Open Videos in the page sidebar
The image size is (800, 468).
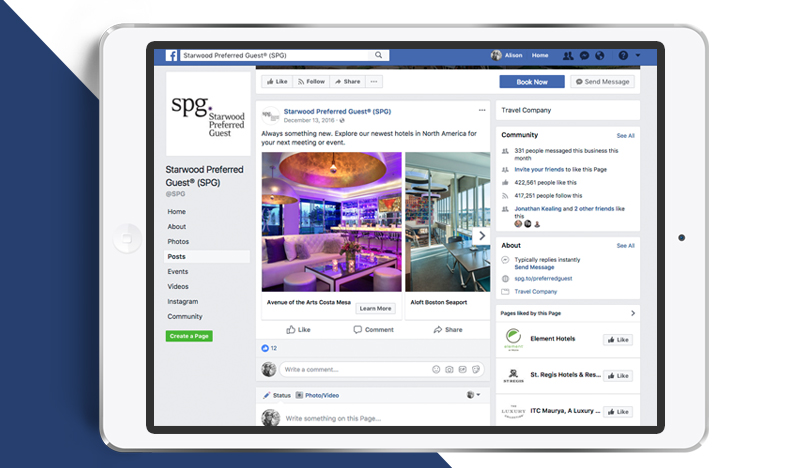pyautogui.click(x=178, y=286)
